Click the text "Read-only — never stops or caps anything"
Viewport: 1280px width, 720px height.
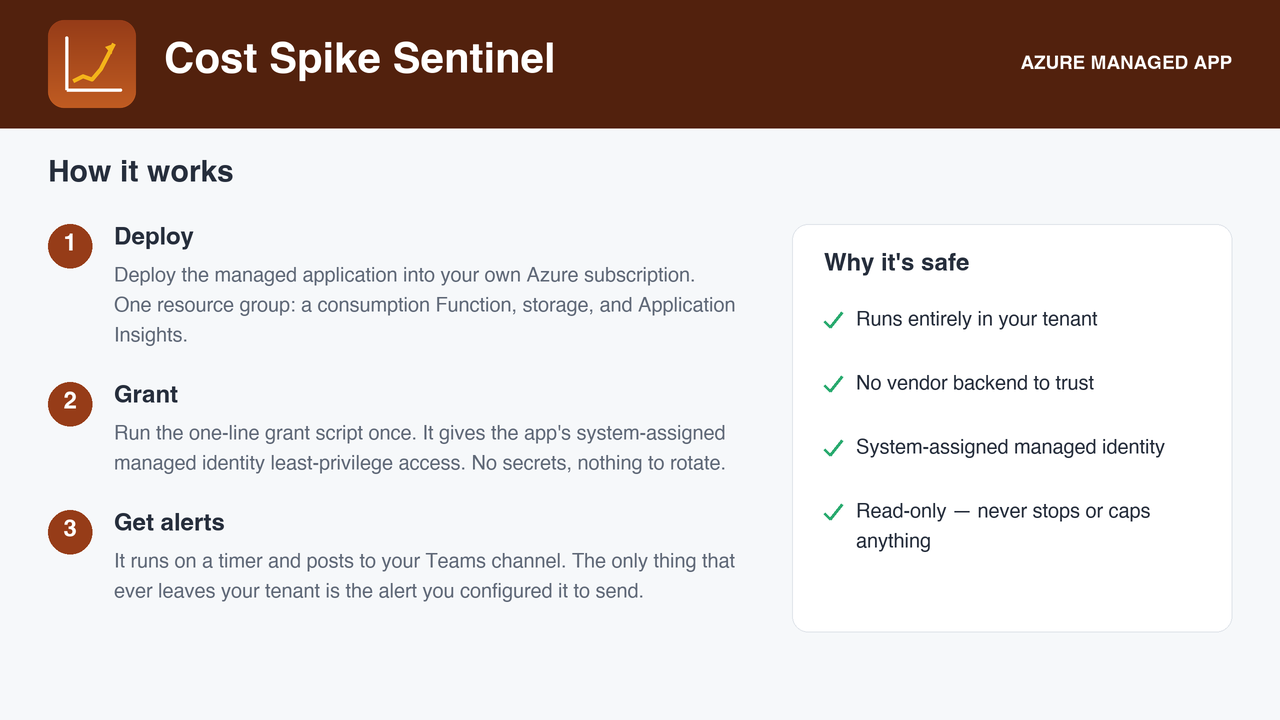[1003, 526]
